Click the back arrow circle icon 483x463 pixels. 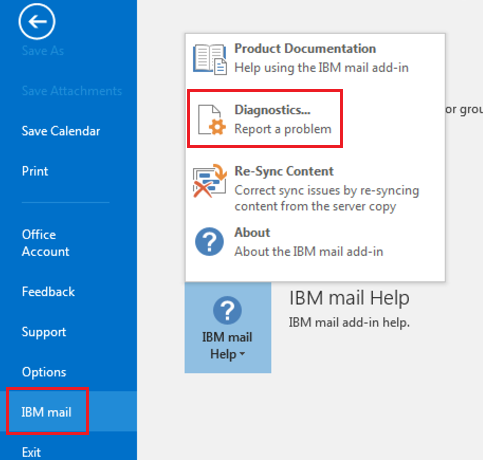point(37,22)
